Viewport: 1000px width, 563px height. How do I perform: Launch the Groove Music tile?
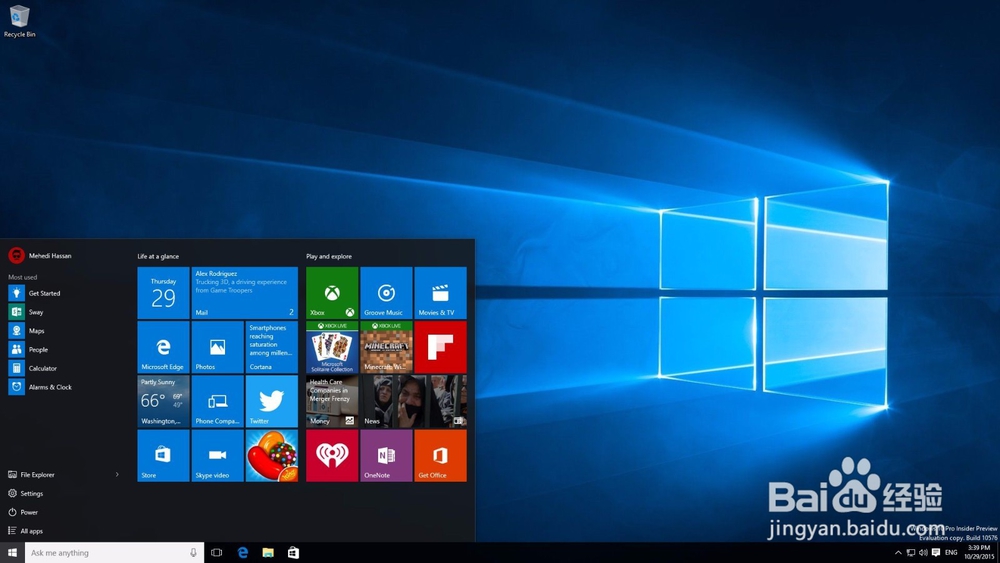[386, 293]
